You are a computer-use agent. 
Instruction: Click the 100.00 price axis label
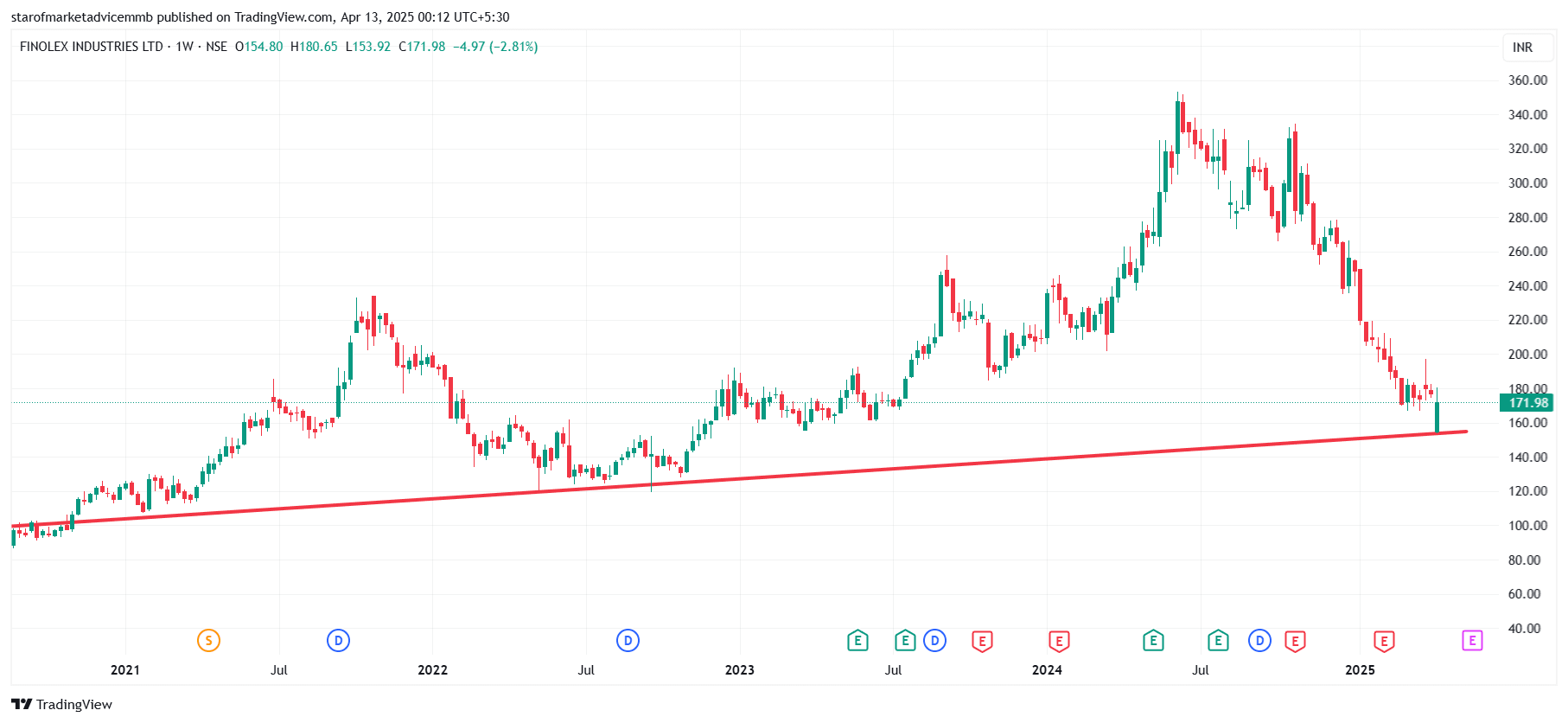coord(1527,526)
